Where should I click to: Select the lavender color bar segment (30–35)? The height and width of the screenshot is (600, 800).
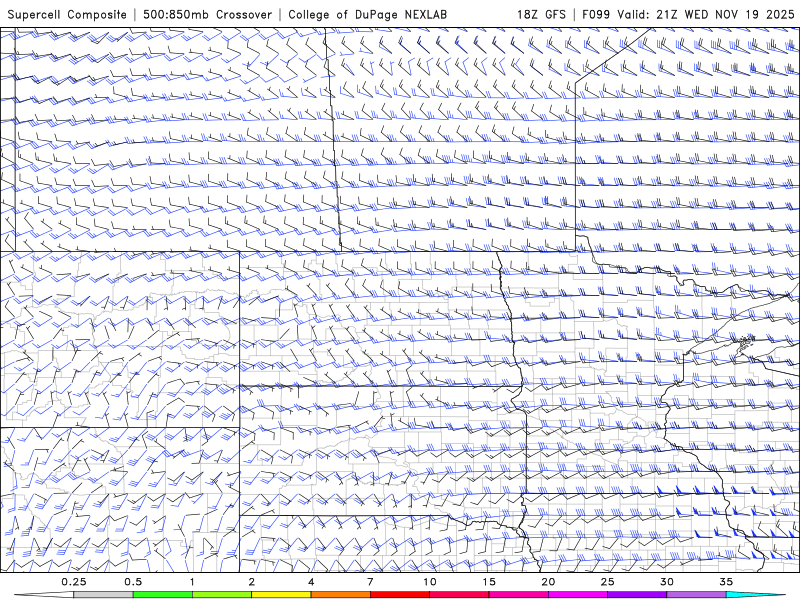696,595
